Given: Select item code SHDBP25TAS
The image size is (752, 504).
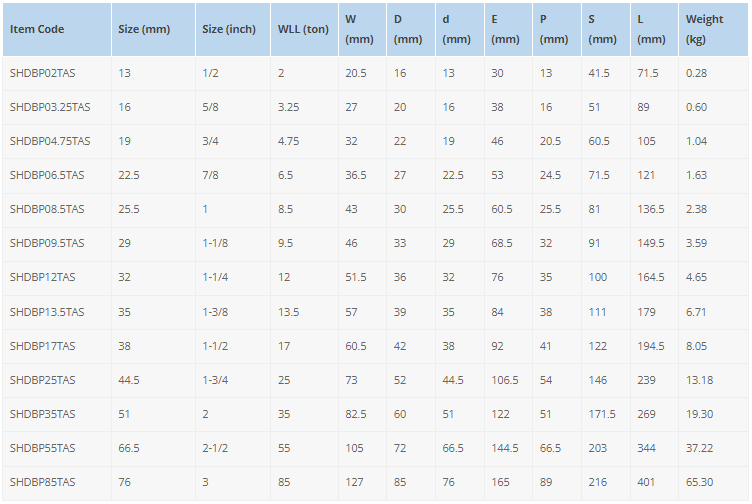Looking at the screenshot, I should 42,381.
